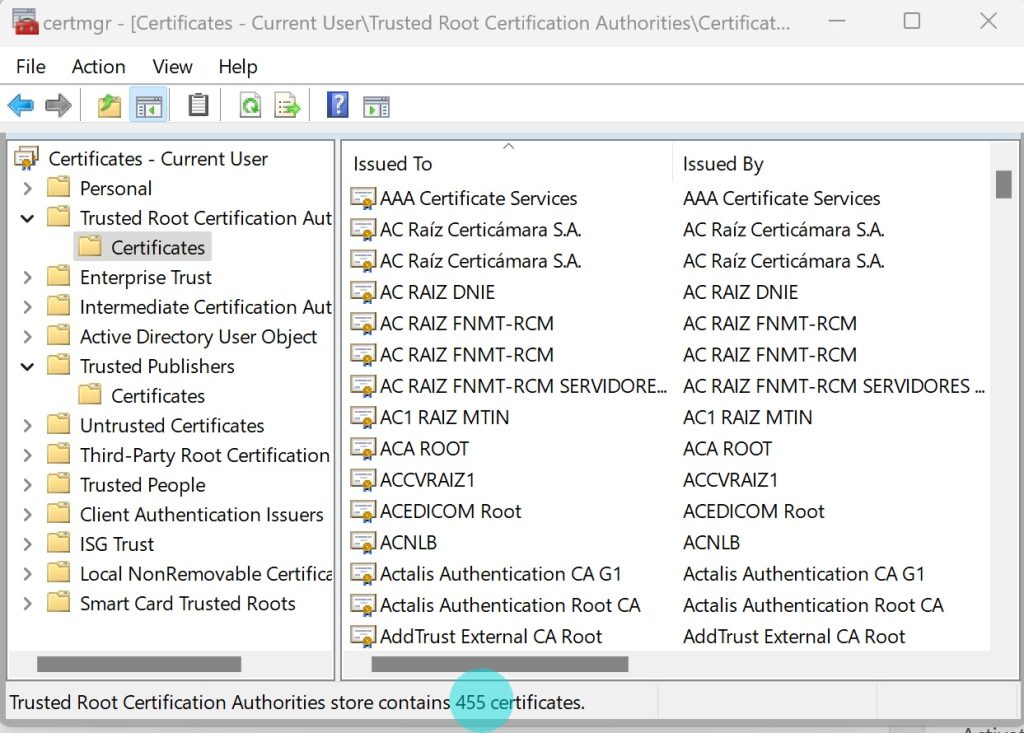Click certificate icon beside AC1 RAIZ MTIN
The image size is (1024, 733).
click(x=363, y=417)
